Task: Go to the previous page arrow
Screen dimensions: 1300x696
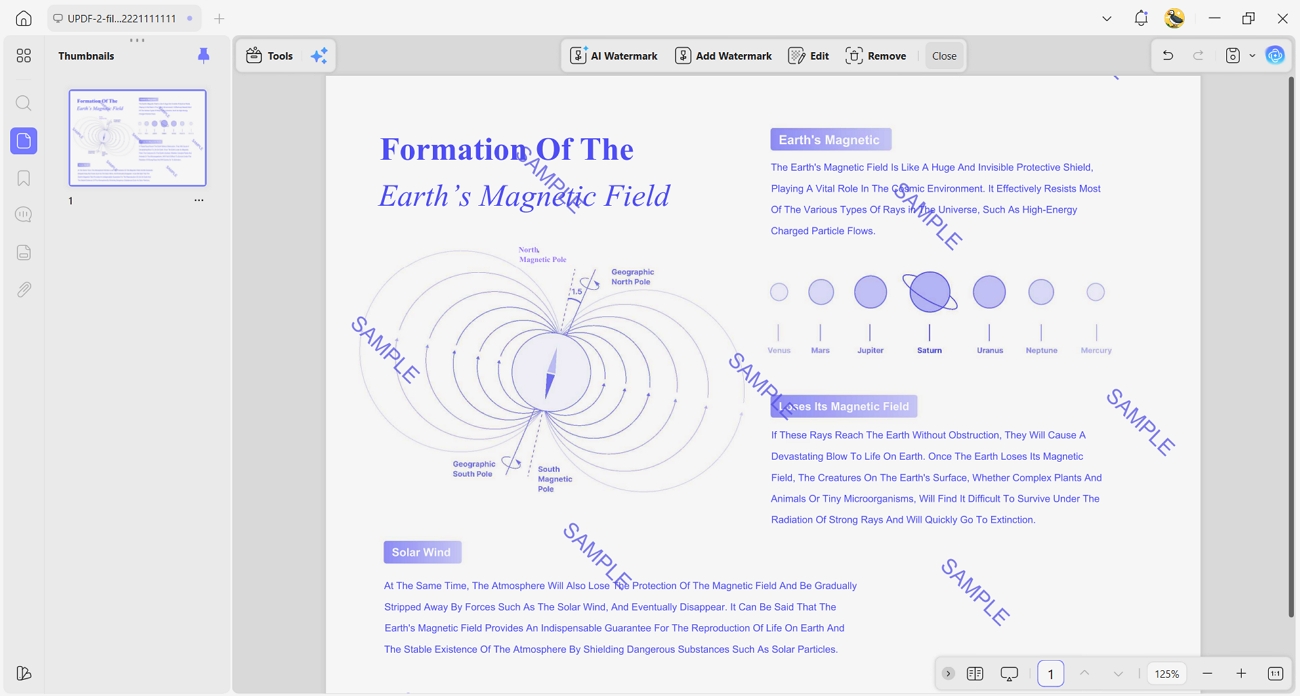Action: point(1084,674)
